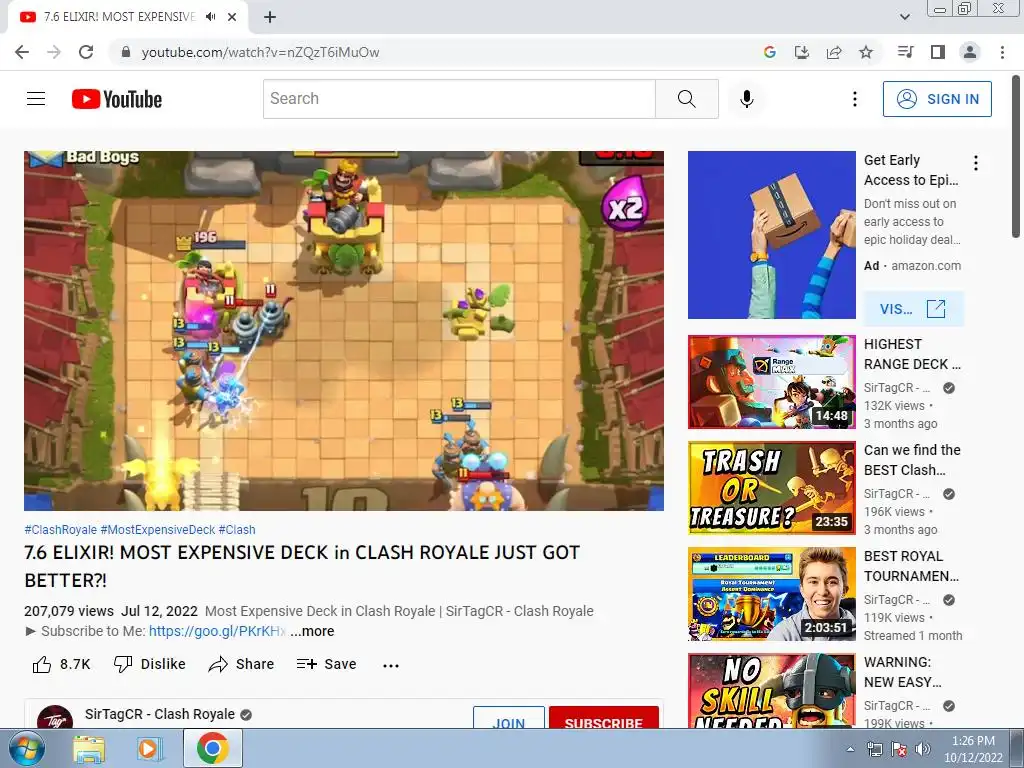The width and height of the screenshot is (1024, 768).
Task: Open the NO SKILL NEEDED thumbnail
Action: click(771, 691)
